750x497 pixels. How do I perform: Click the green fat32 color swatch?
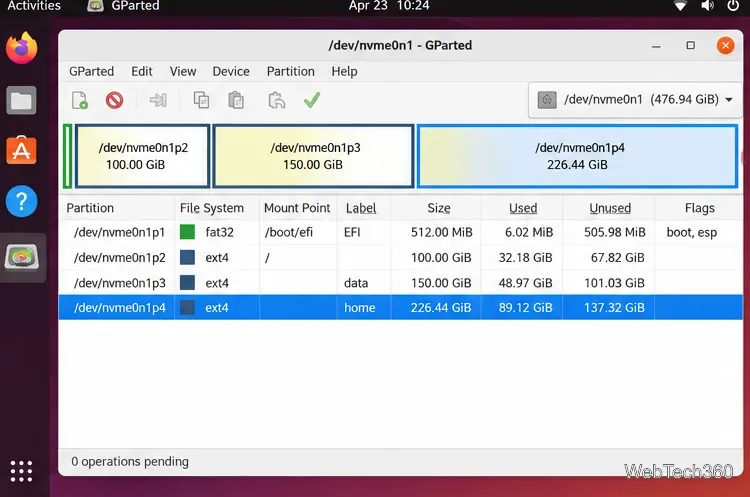(x=188, y=232)
